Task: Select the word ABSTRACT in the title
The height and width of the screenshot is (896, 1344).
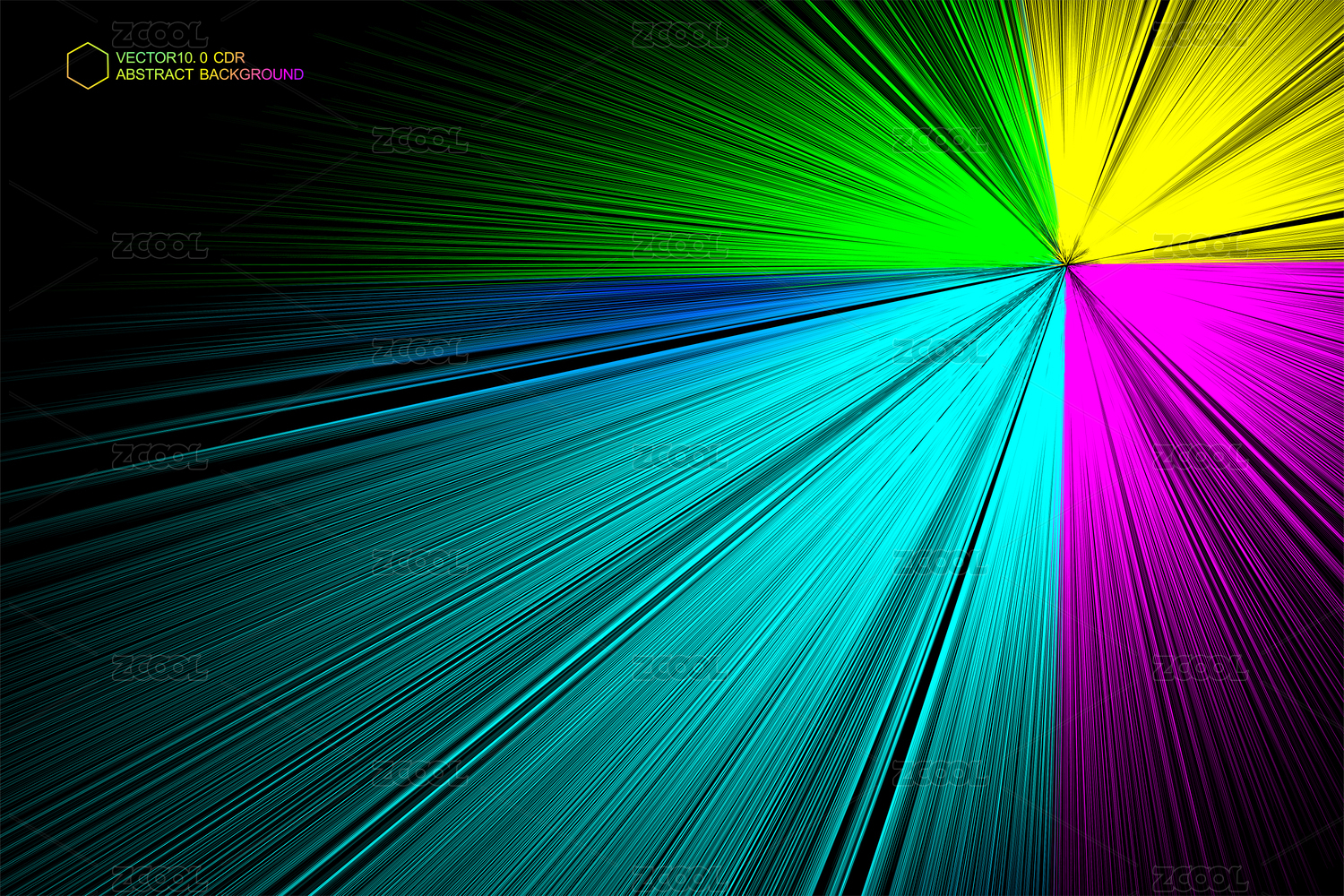Action: (154, 74)
